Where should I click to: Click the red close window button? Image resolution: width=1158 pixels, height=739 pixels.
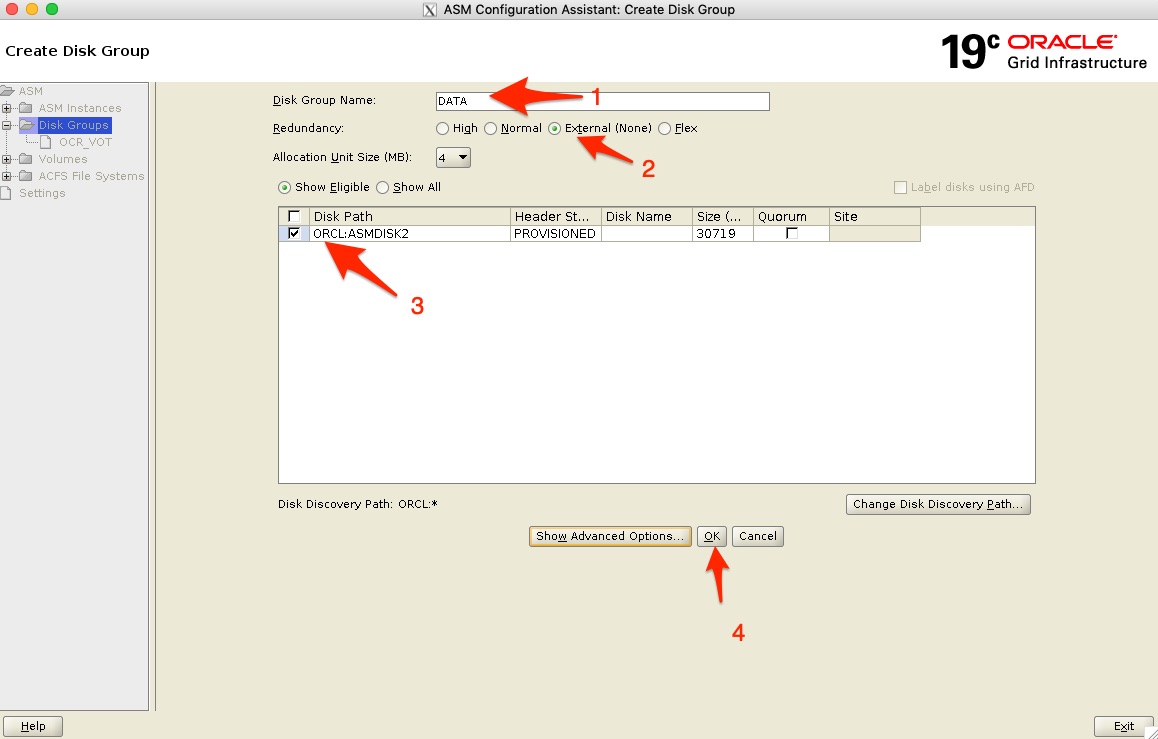[x=12, y=9]
